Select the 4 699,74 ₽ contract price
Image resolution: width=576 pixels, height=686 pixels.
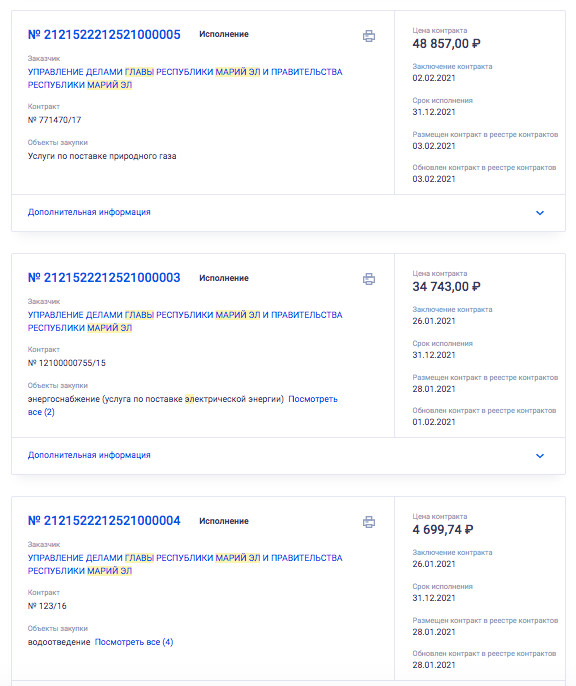pos(443,529)
